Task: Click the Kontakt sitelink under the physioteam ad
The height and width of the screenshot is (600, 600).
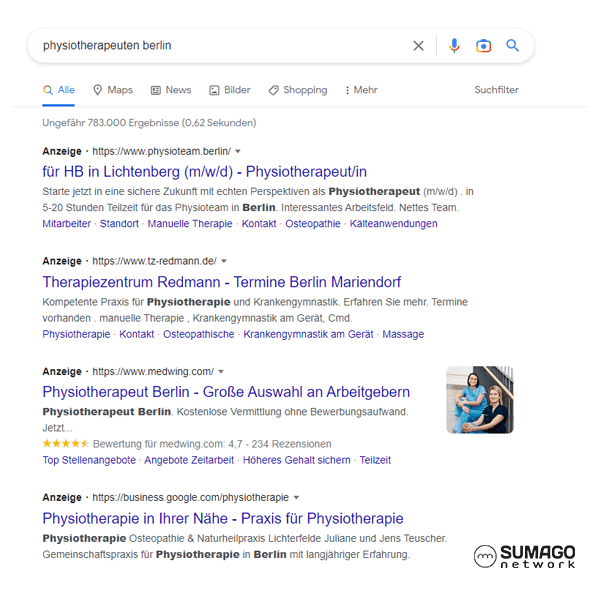Action: tap(259, 223)
